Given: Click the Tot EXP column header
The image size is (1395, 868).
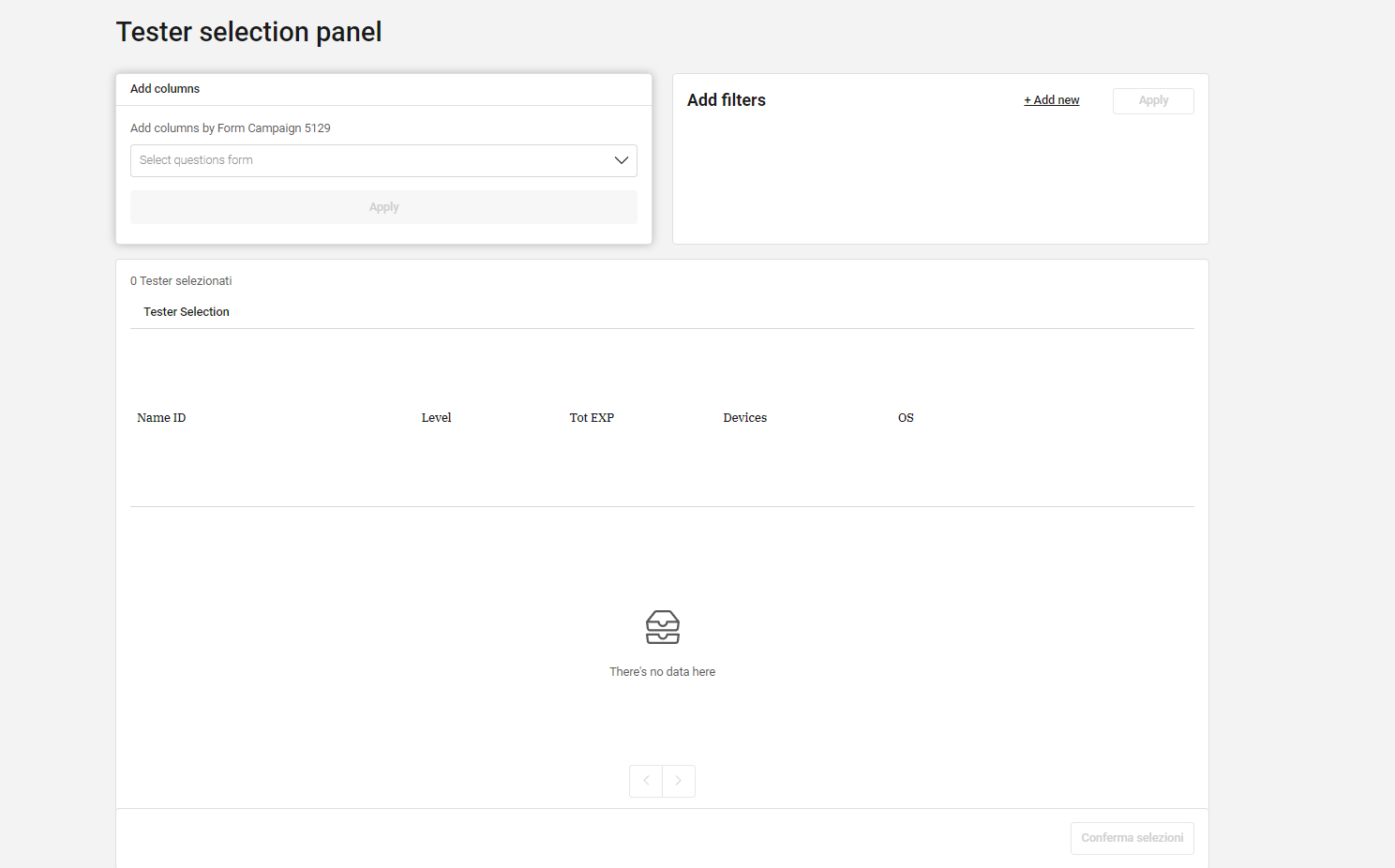Looking at the screenshot, I should point(592,418).
